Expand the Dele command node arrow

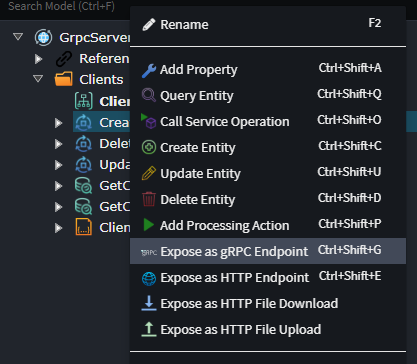[x=59, y=144]
